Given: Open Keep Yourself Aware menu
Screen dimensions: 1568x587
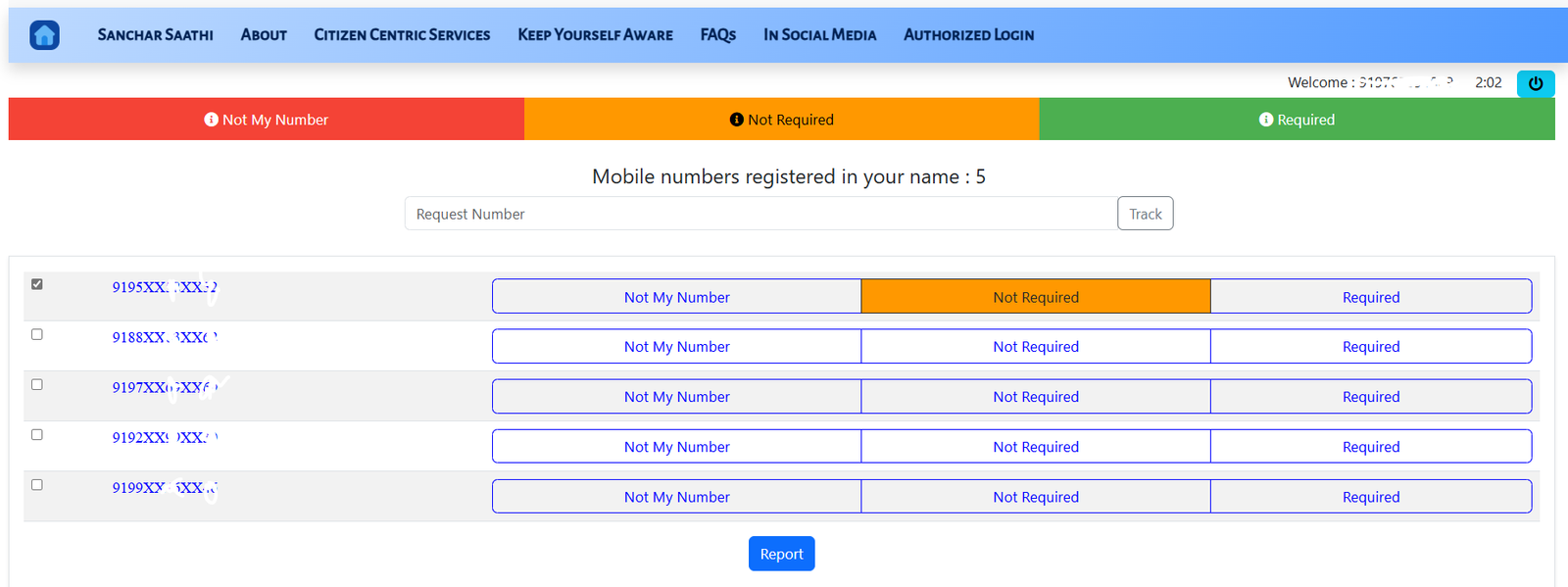Looking at the screenshot, I should point(595,35).
